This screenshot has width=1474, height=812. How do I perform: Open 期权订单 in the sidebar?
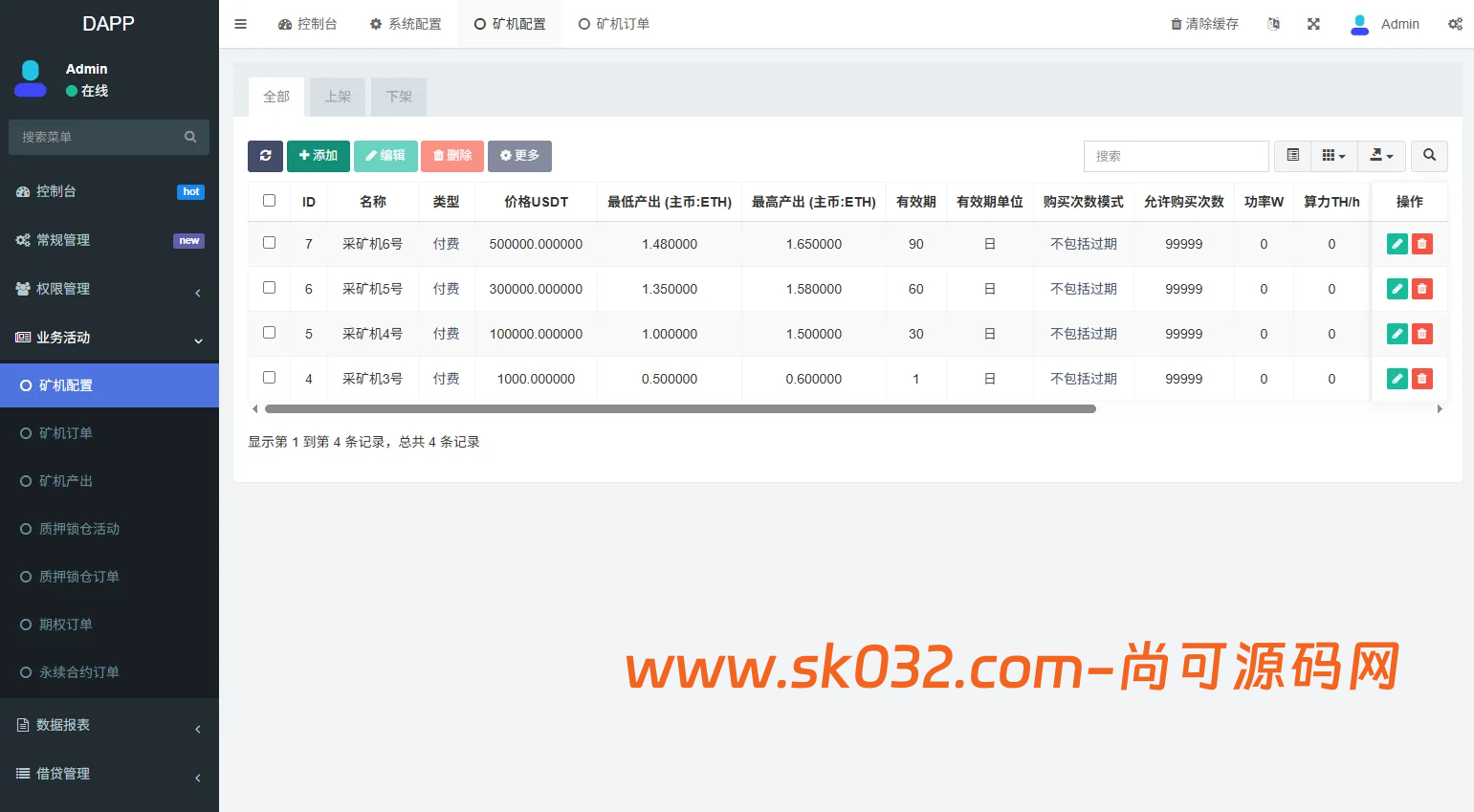109,625
